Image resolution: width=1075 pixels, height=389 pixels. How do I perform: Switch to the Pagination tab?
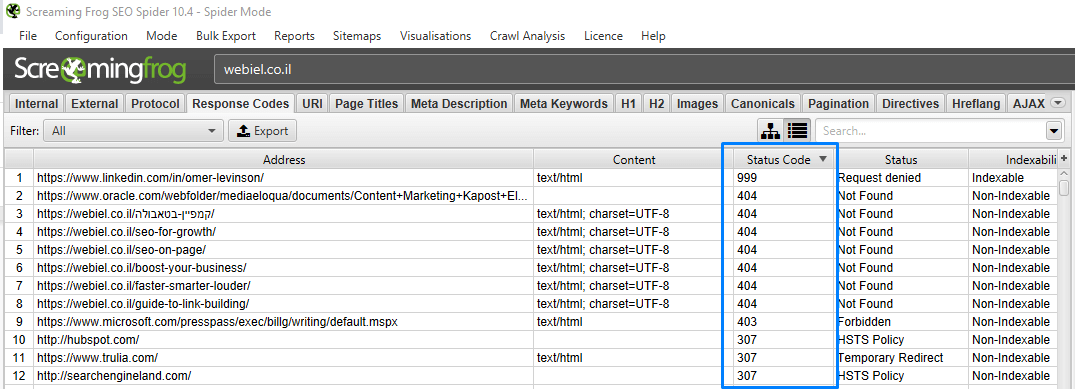838,104
